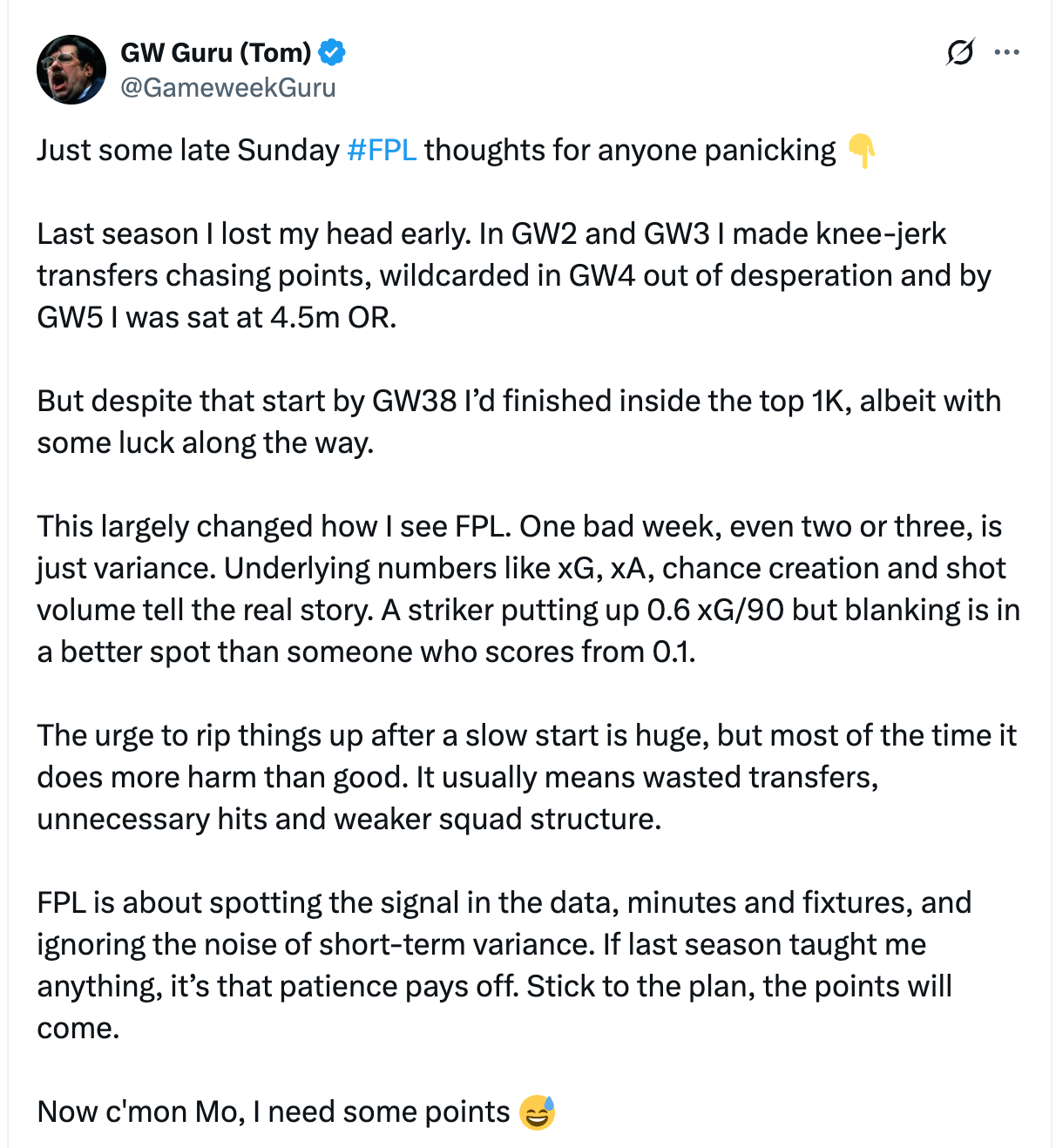This screenshot has width=1056, height=1148.
Task: Open the @GameweekGuru handle link
Action: coord(228,87)
